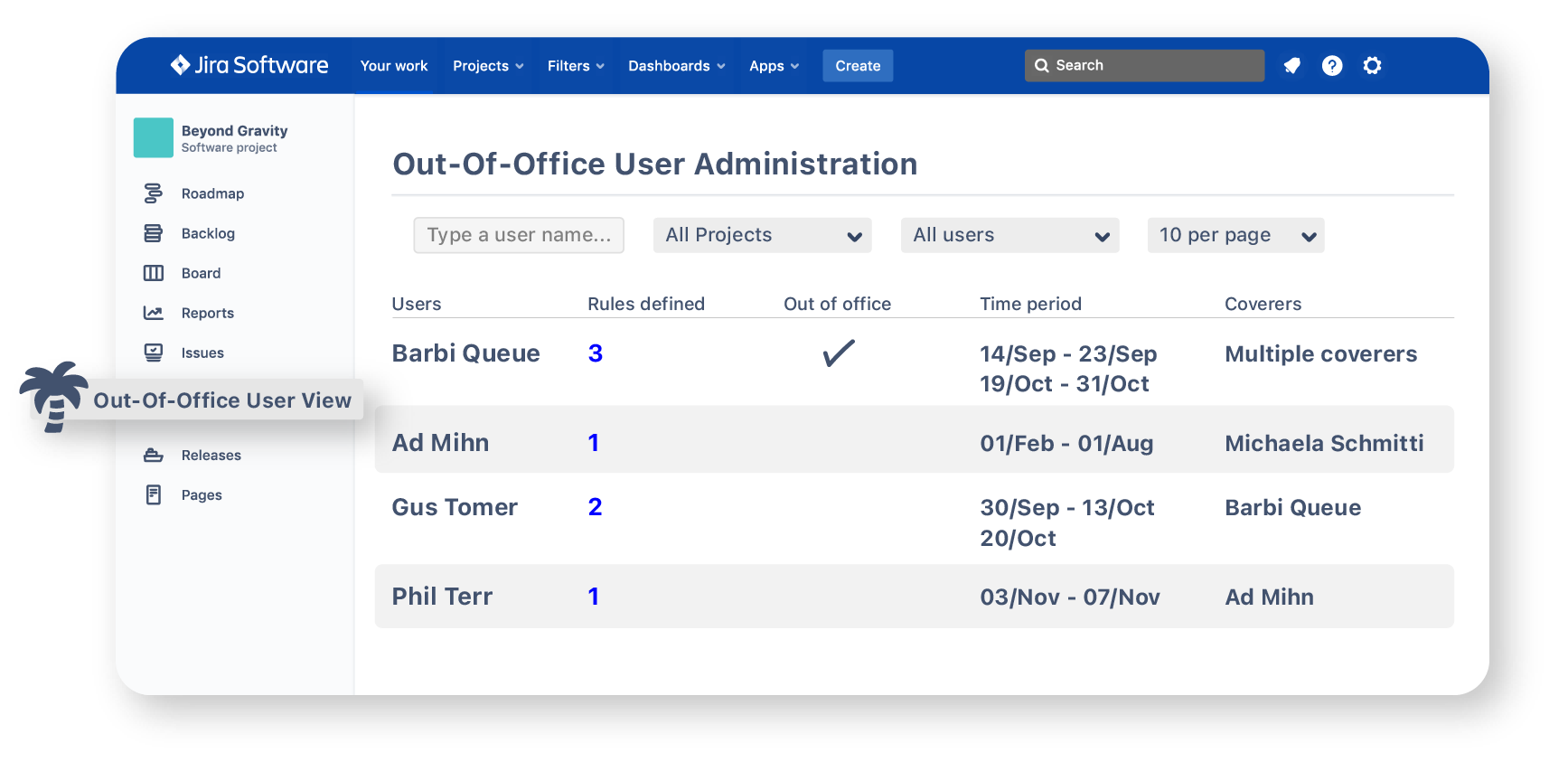Expand the Dashboards menu
1568x762 pixels.
(677, 66)
